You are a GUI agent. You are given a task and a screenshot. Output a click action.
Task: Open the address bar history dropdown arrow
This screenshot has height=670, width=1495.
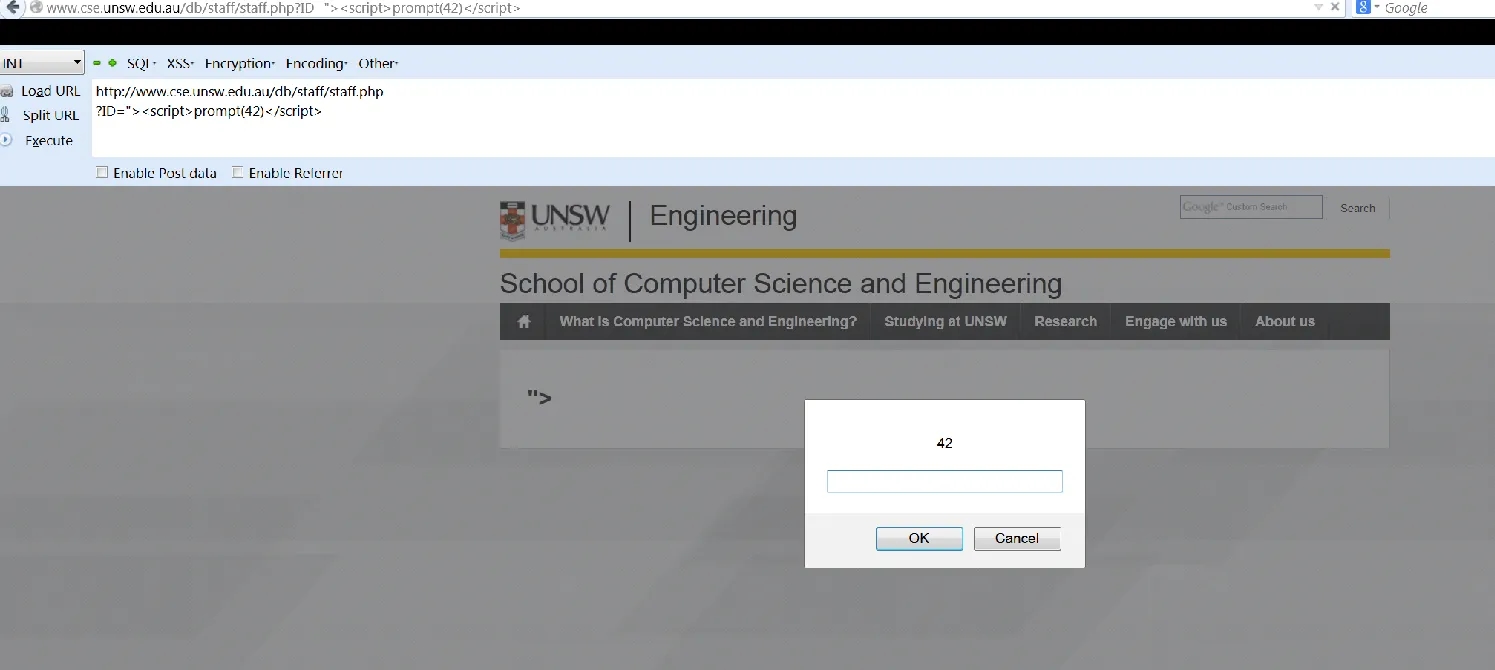pos(1318,8)
